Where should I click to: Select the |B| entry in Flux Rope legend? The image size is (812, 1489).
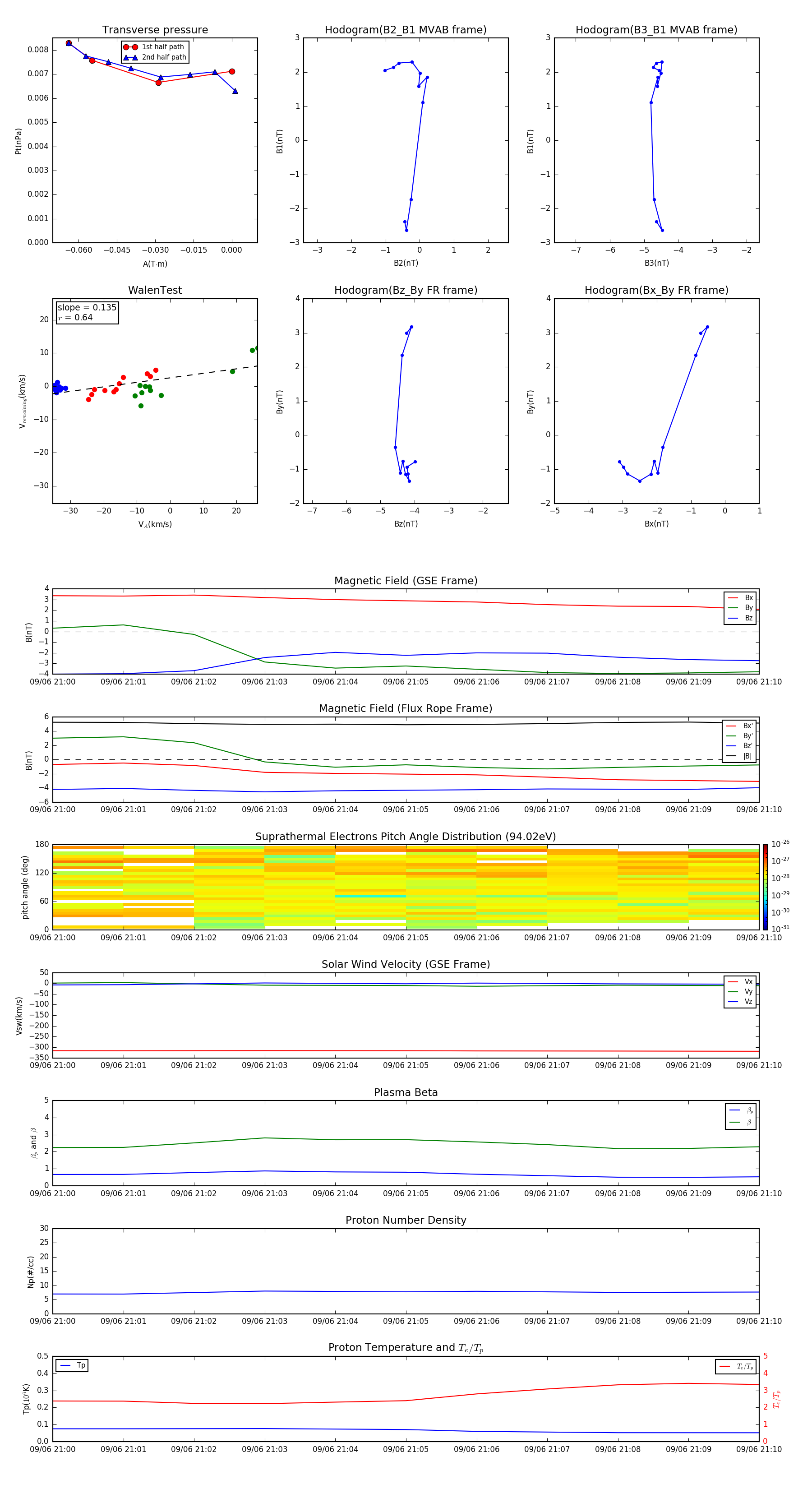tap(740, 756)
